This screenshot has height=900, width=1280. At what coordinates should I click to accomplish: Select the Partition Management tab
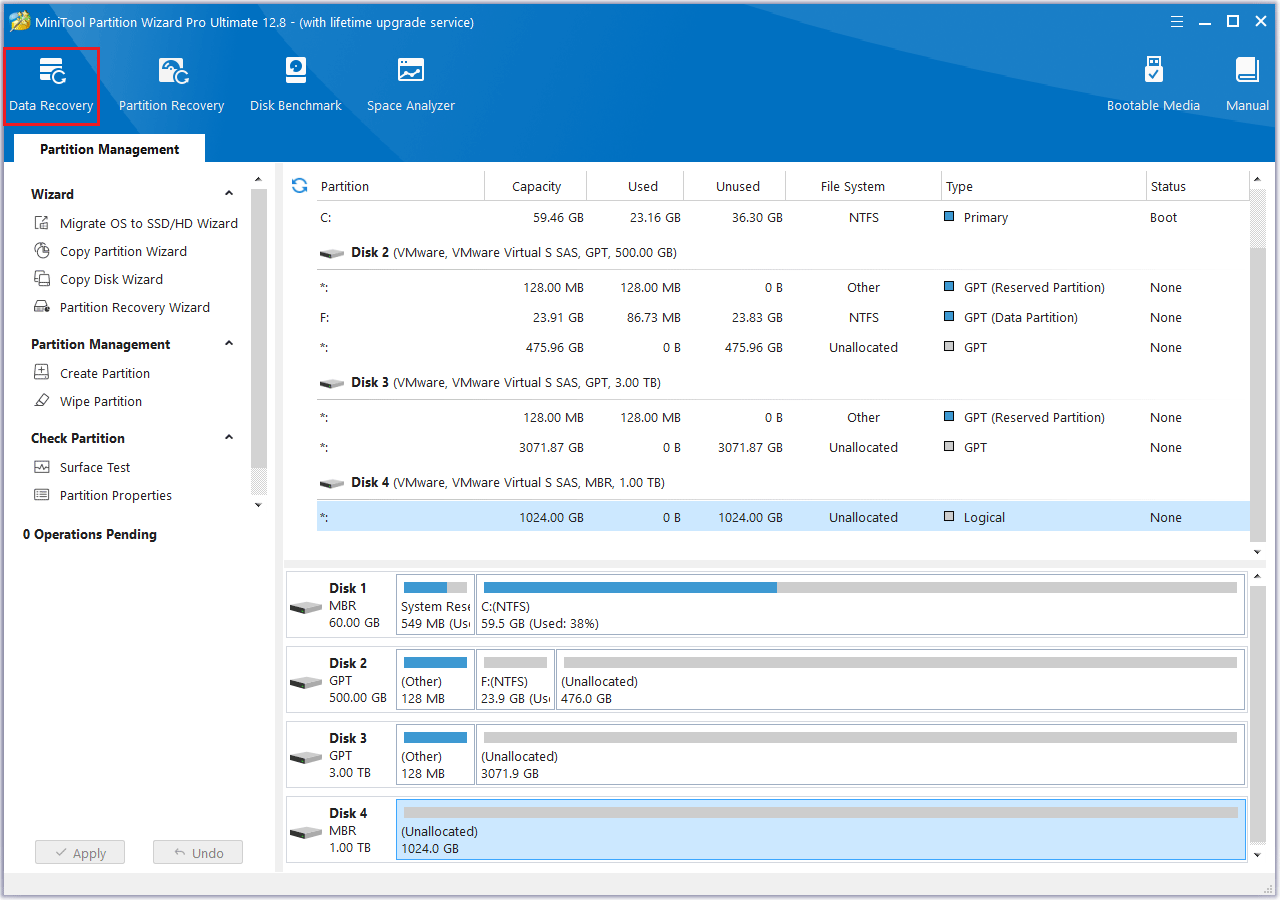tap(110, 149)
